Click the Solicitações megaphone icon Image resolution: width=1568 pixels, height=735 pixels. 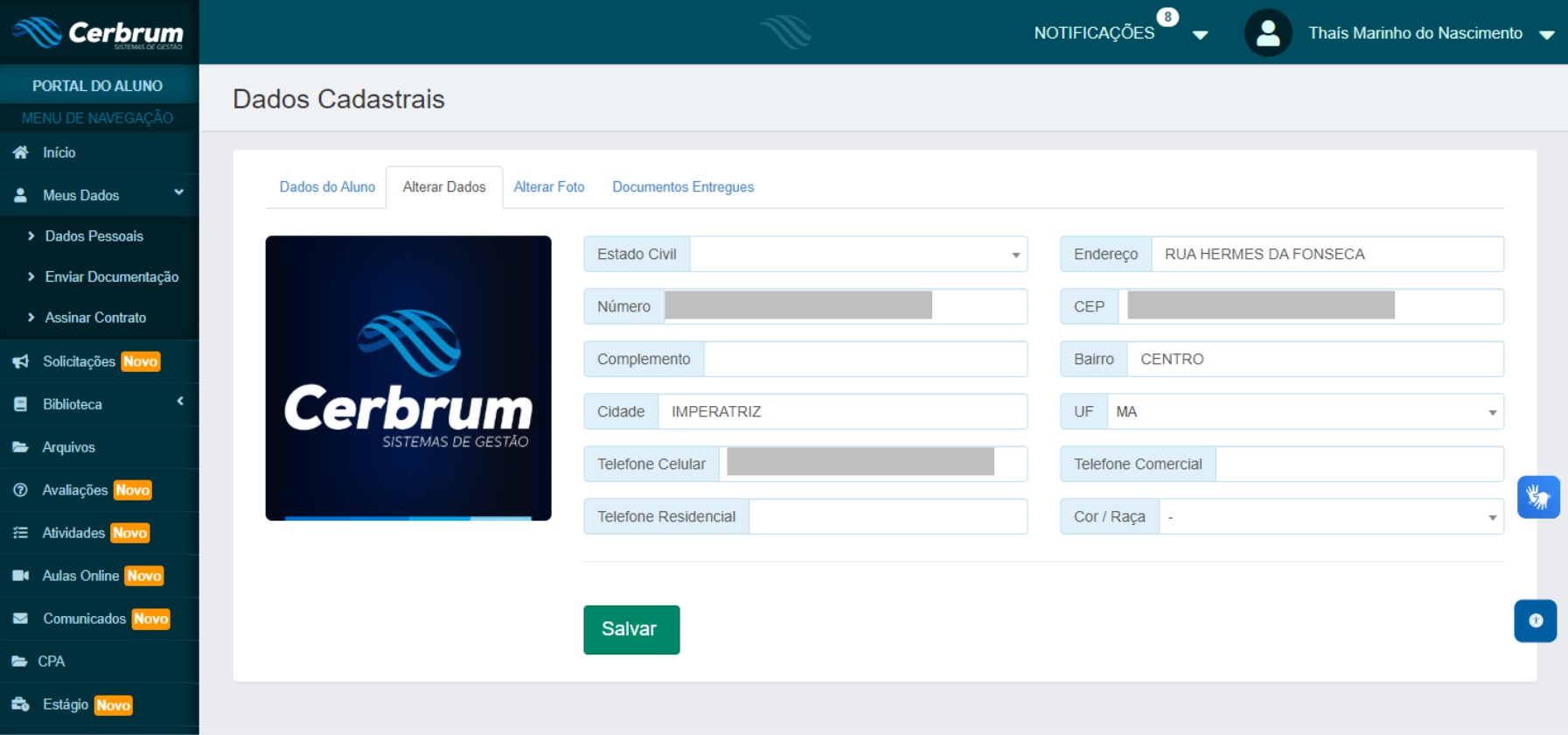click(x=20, y=361)
